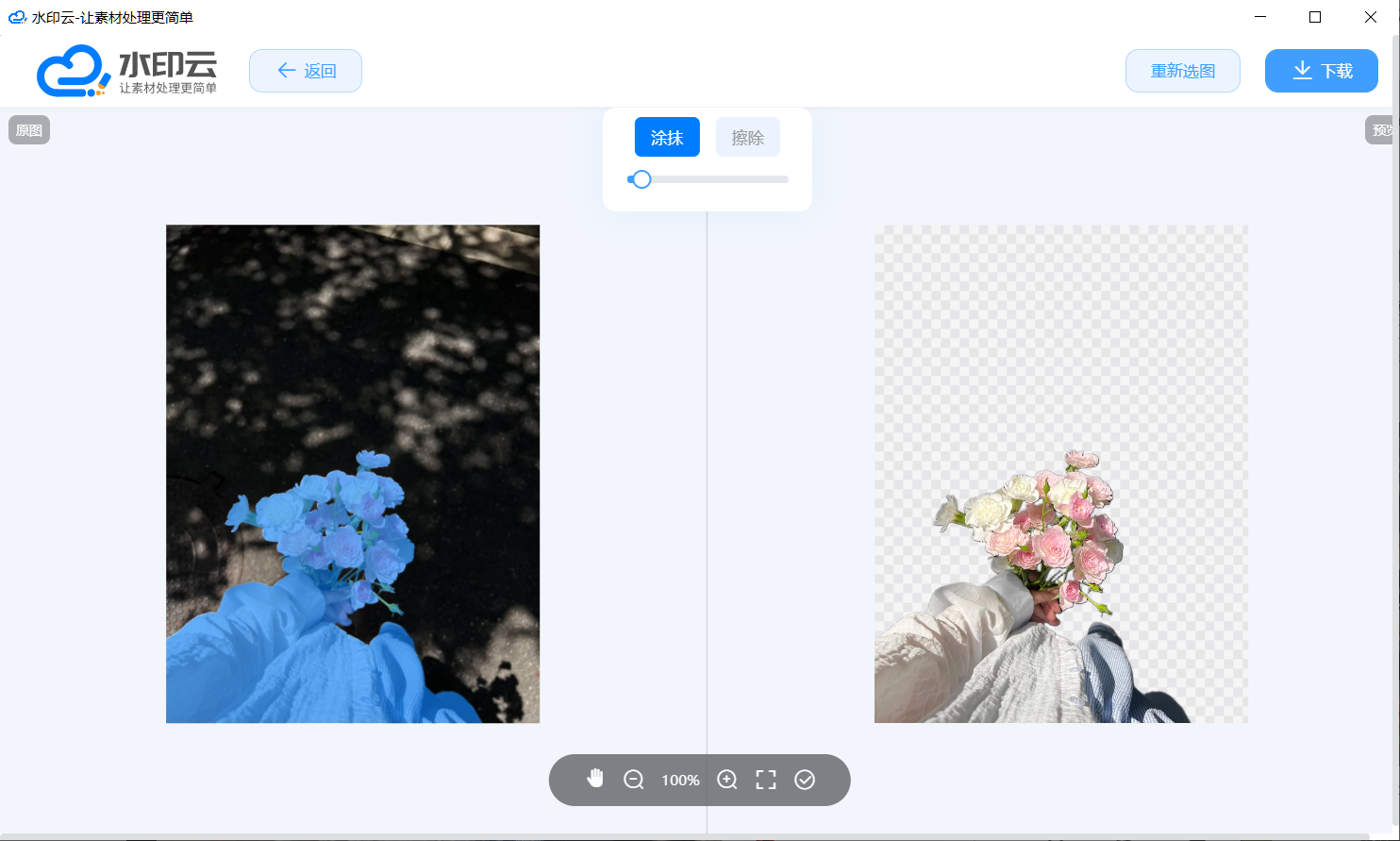Click the zoom out magnifier icon
This screenshot has width=1400, height=841.
tap(634, 780)
